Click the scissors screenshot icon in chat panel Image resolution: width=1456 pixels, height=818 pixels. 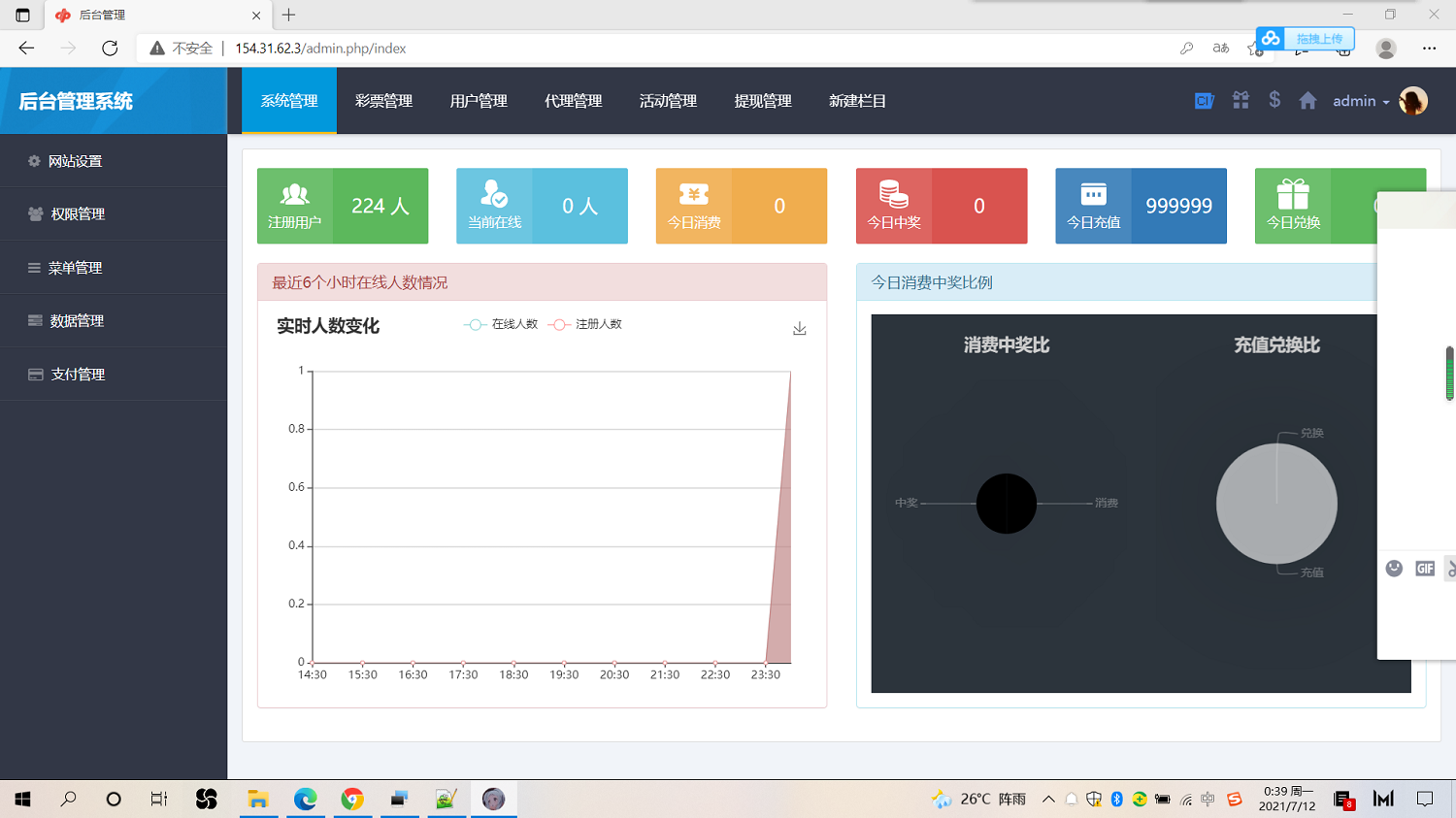pos(1451,569)
